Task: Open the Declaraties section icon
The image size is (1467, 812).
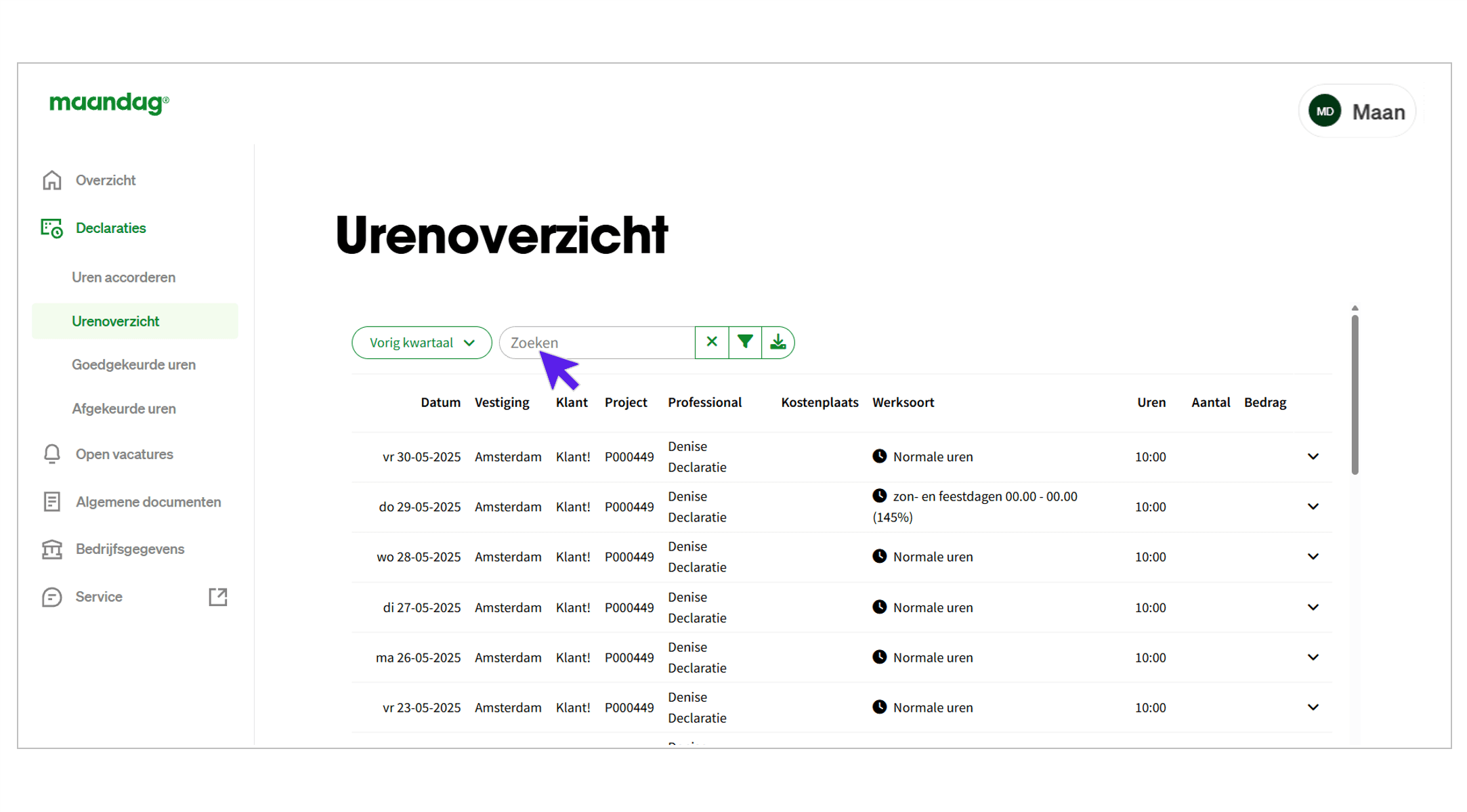Action: [x=51, y=228]
